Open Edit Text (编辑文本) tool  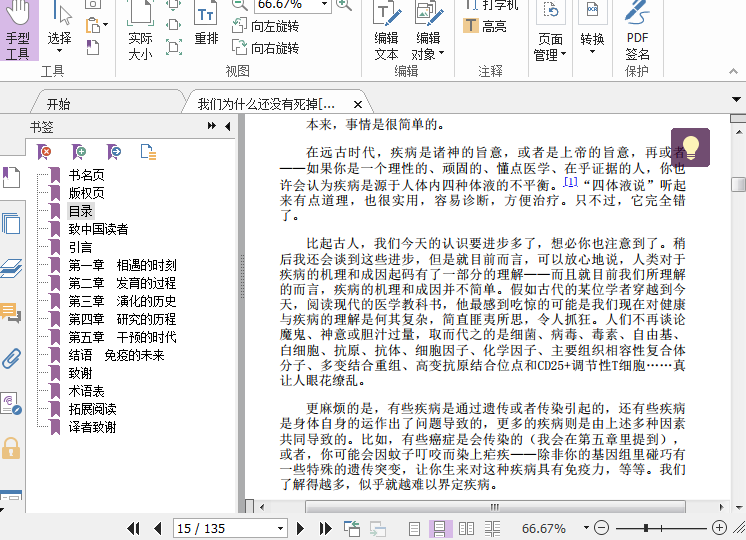(386, 30)
